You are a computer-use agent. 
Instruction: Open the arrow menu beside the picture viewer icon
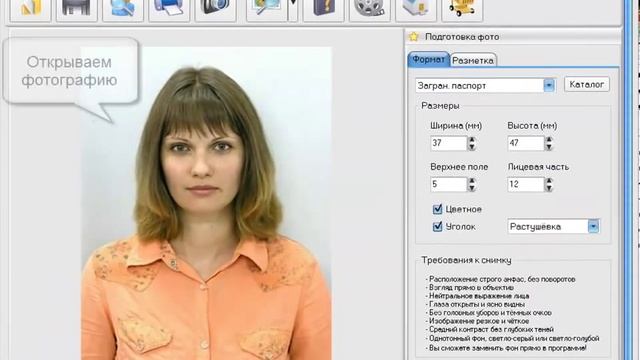293,9
